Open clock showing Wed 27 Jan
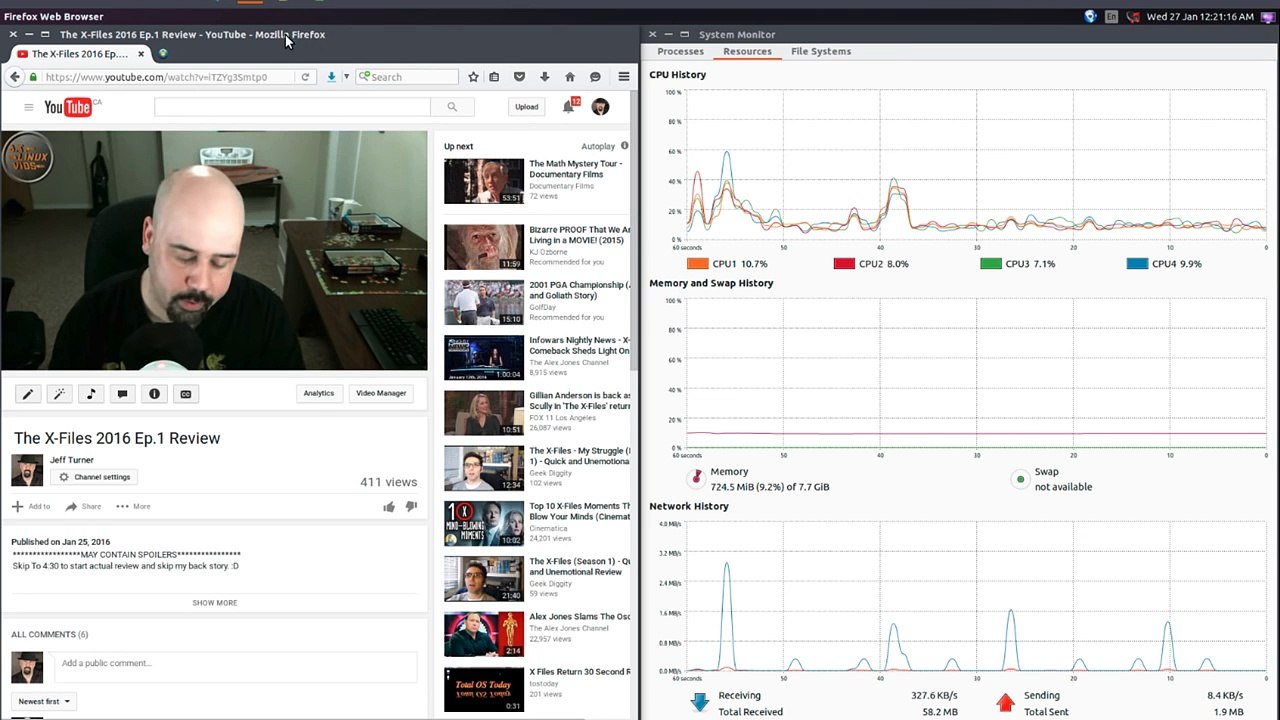This screenshot has height=720, width=1280. 1201,17
